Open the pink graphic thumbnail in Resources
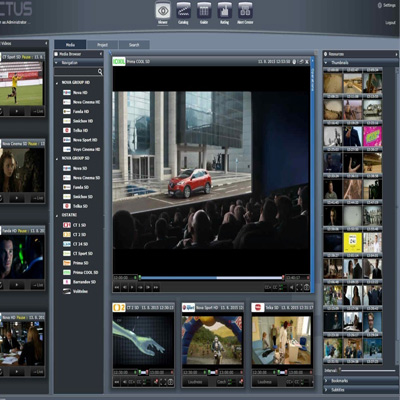The image size is (400, 400). pos(372,136)
